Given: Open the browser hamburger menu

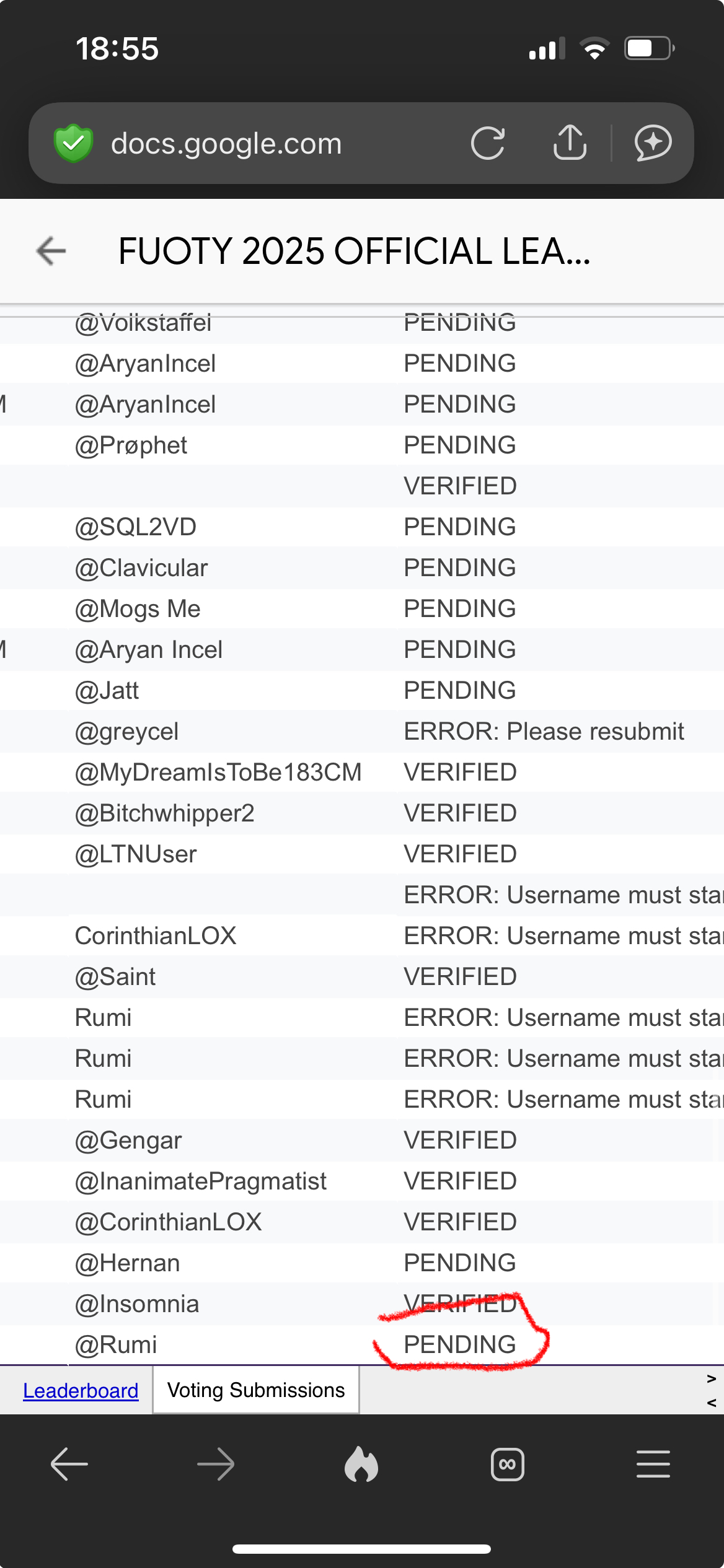Looking at the screenshot, I should tap(653, 1465).
